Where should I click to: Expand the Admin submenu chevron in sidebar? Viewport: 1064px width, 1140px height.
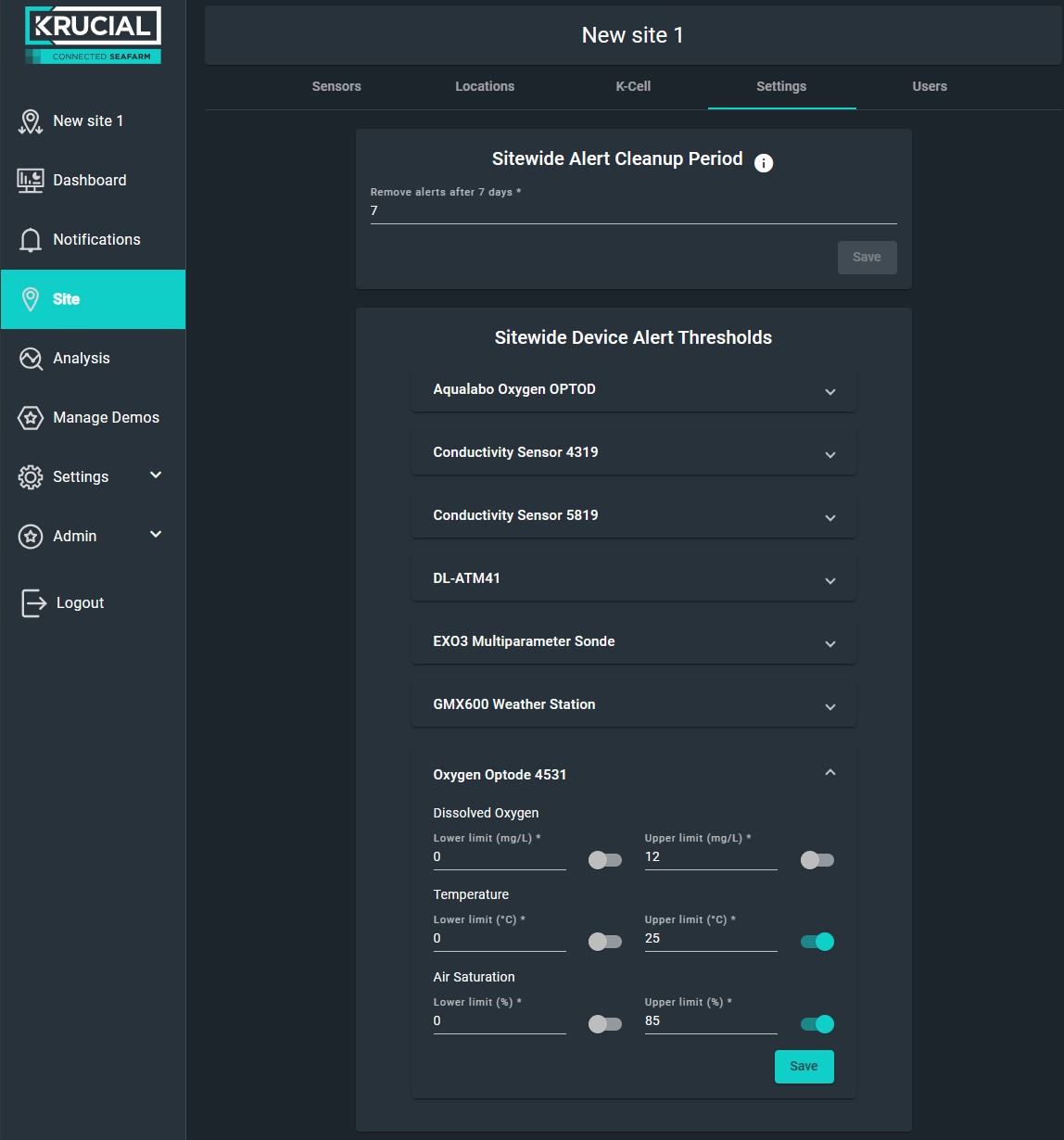(x=156, y=535)
